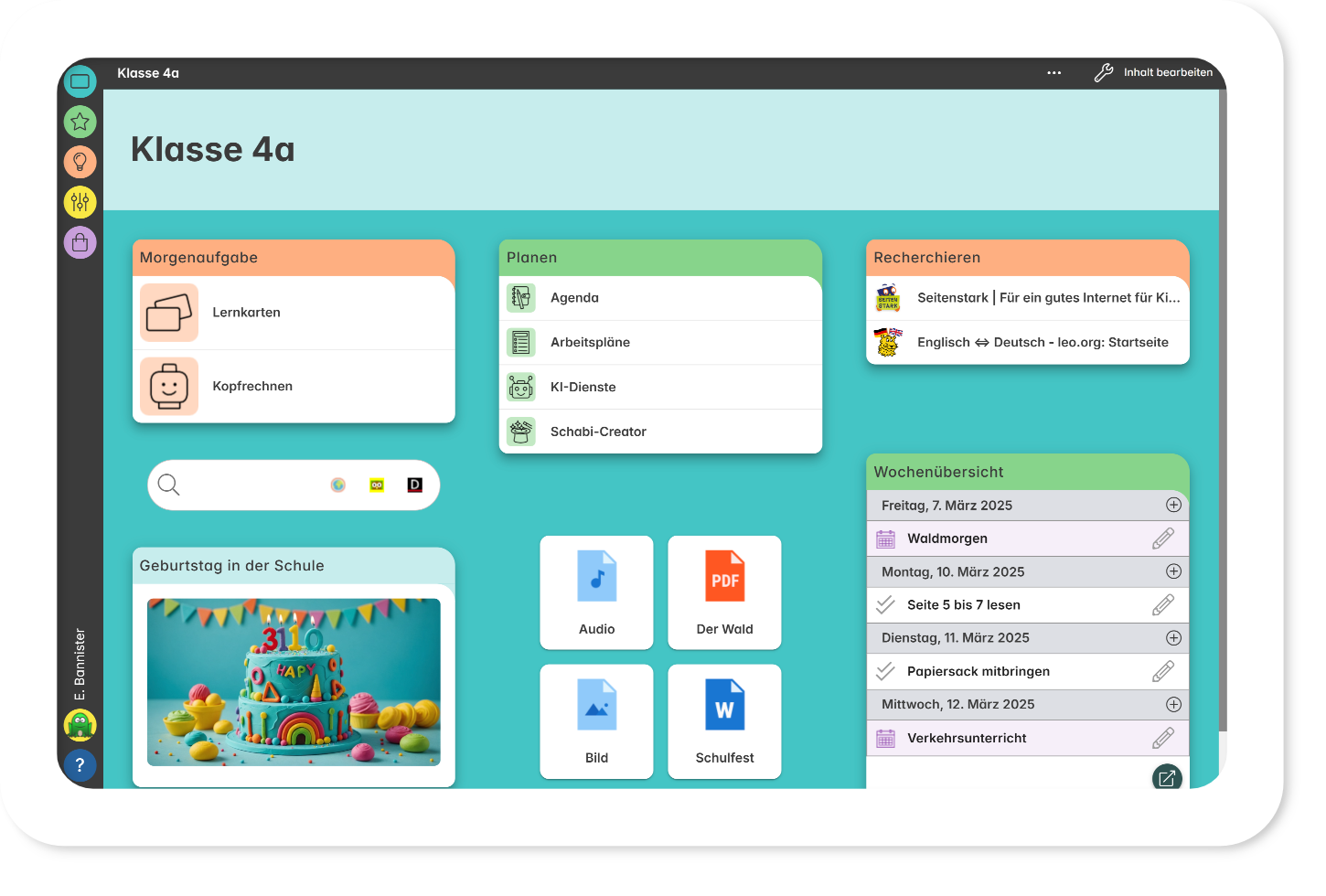This screenshot has height=896, width=1326.
Task: Add entry to Freitag, 7. März 2025
Action: (1173, 506)
